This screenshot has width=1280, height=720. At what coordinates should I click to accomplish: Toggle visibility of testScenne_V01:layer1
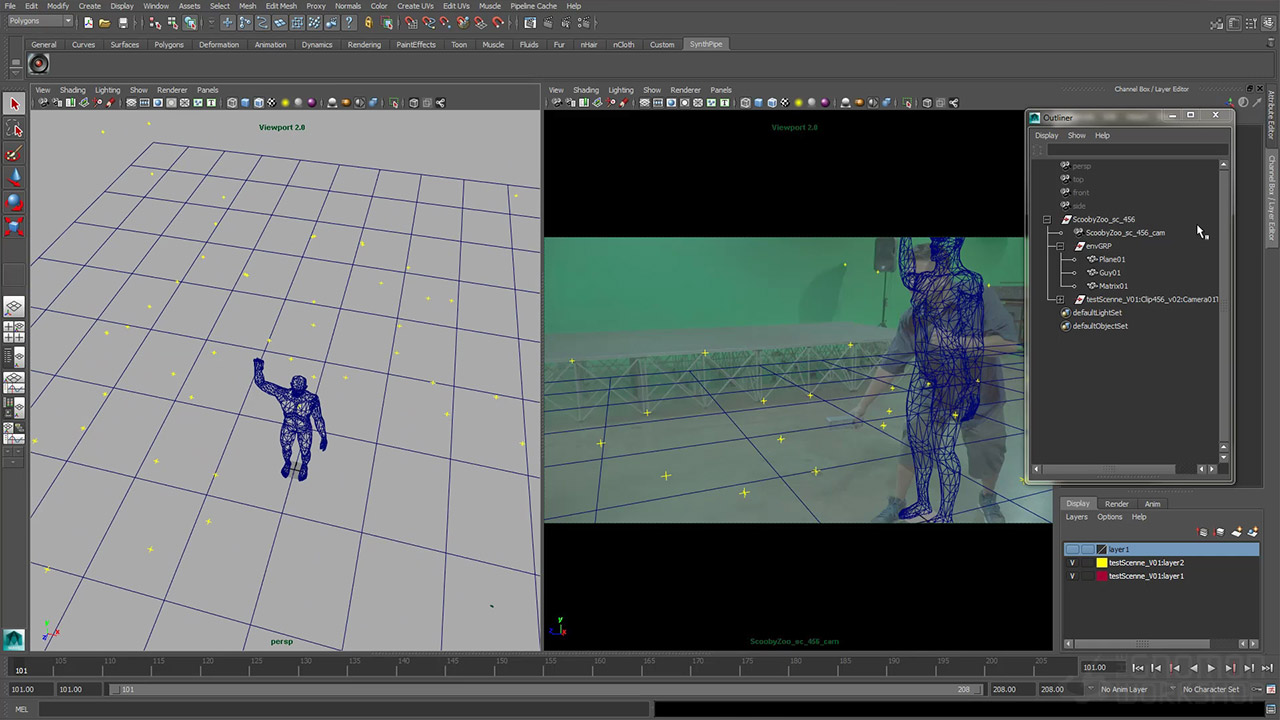coord(1072,576)
